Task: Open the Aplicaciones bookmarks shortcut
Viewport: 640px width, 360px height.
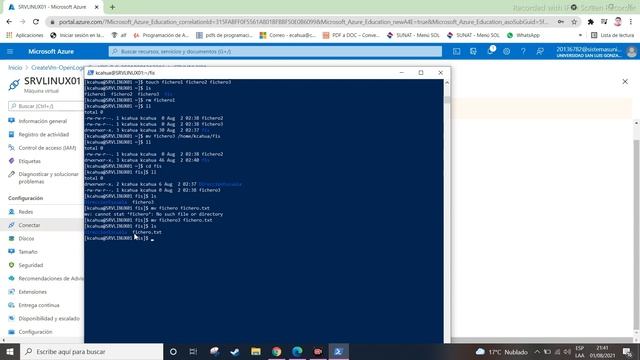Action: [24, 36]
